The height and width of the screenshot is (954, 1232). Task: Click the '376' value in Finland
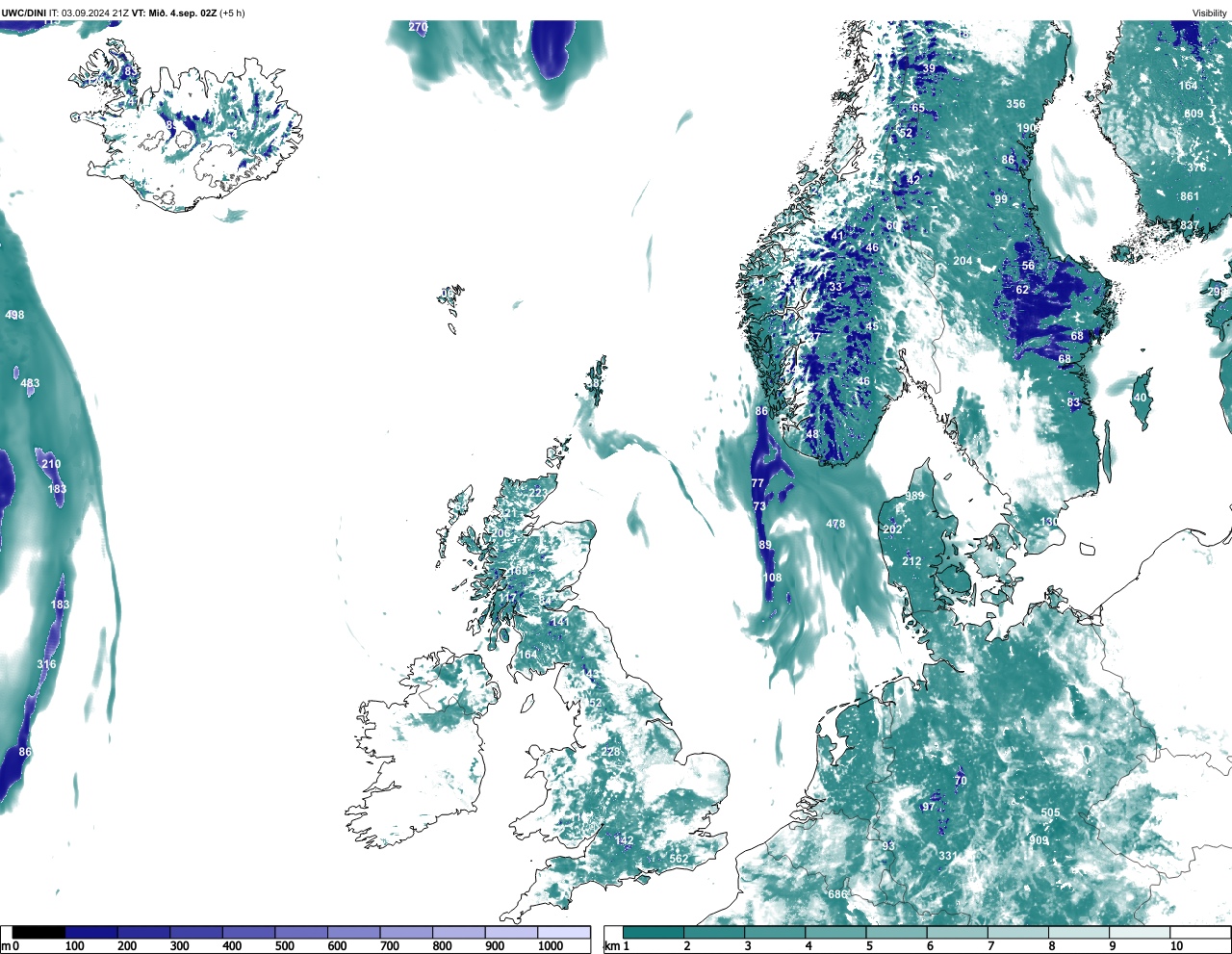1196,168
